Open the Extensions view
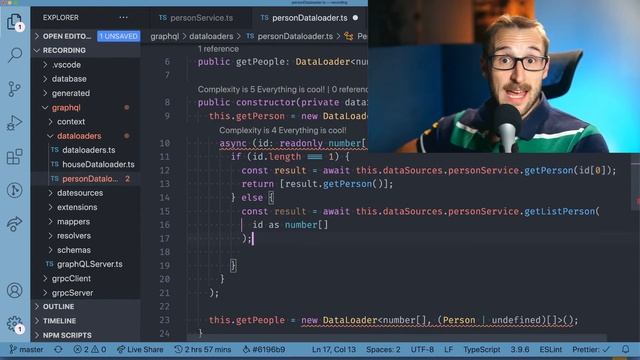 (14, 157)
